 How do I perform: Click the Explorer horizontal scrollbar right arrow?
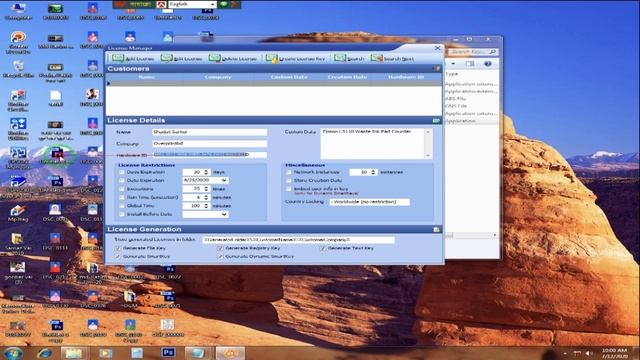(495, 235)
